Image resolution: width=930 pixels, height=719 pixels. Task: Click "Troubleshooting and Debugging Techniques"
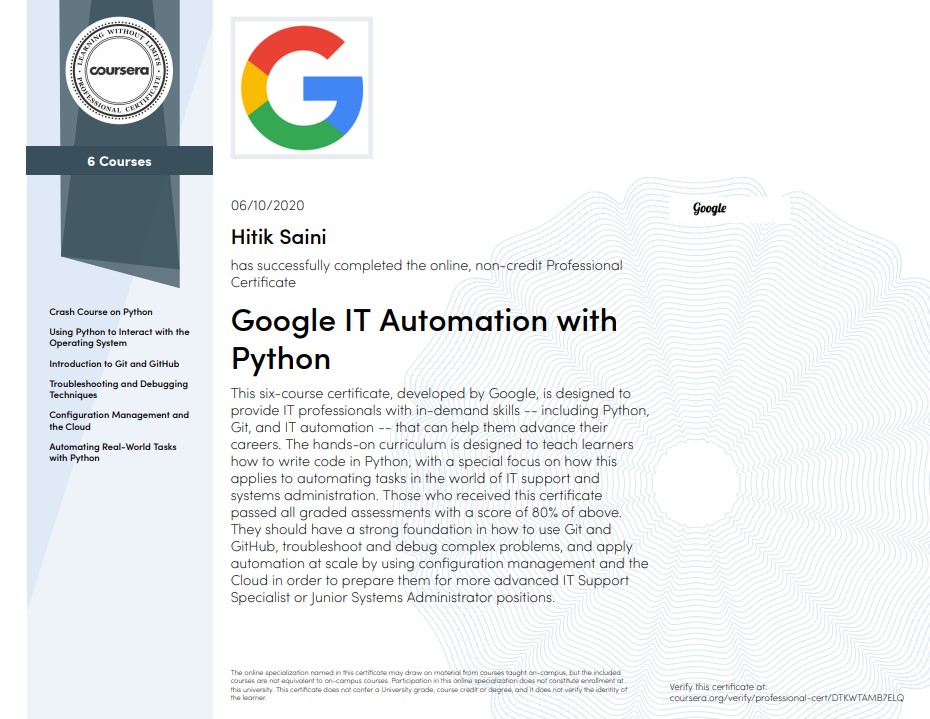click(x=118, y=389)
